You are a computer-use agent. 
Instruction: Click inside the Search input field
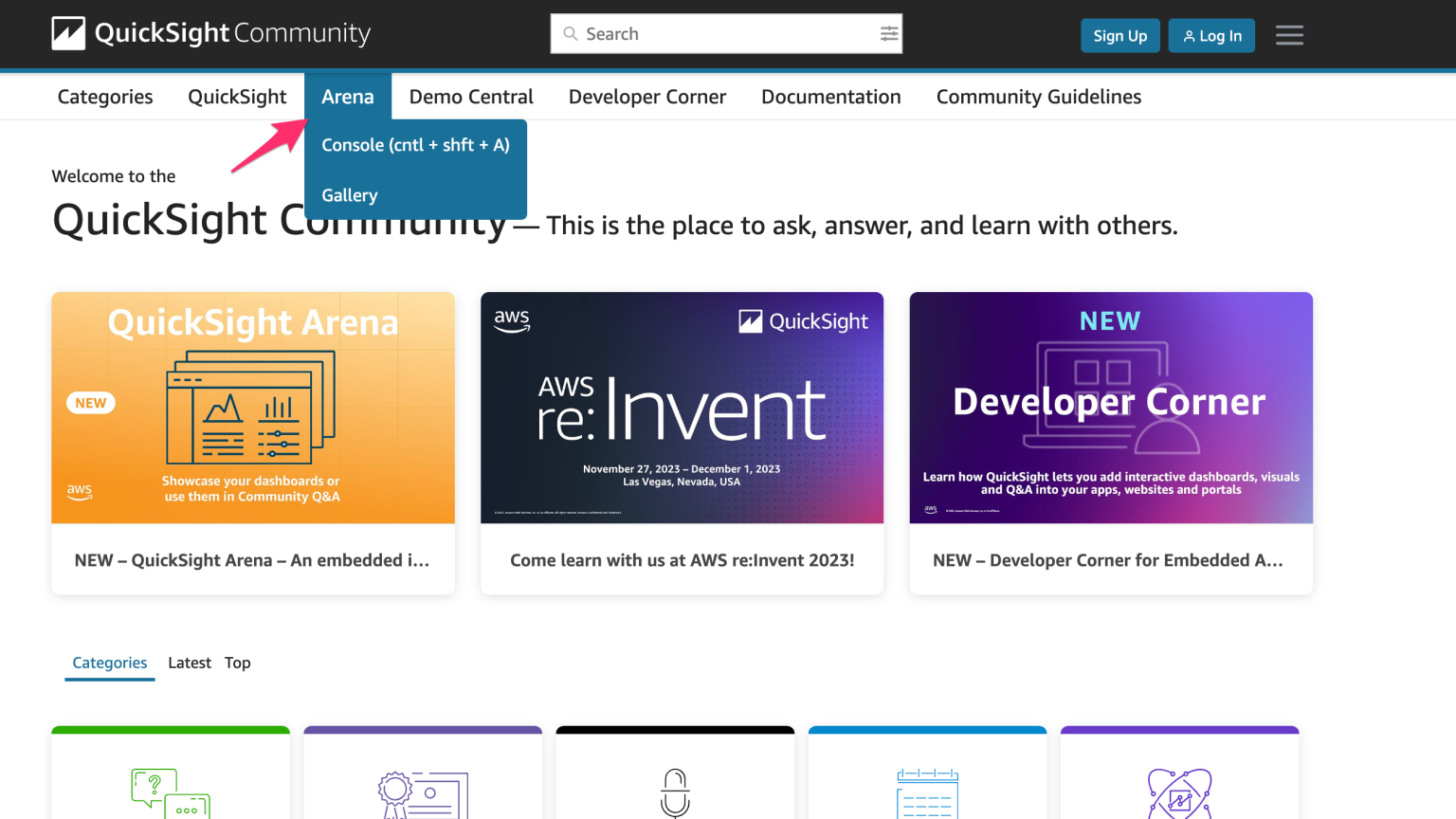[x=720, y=33]
